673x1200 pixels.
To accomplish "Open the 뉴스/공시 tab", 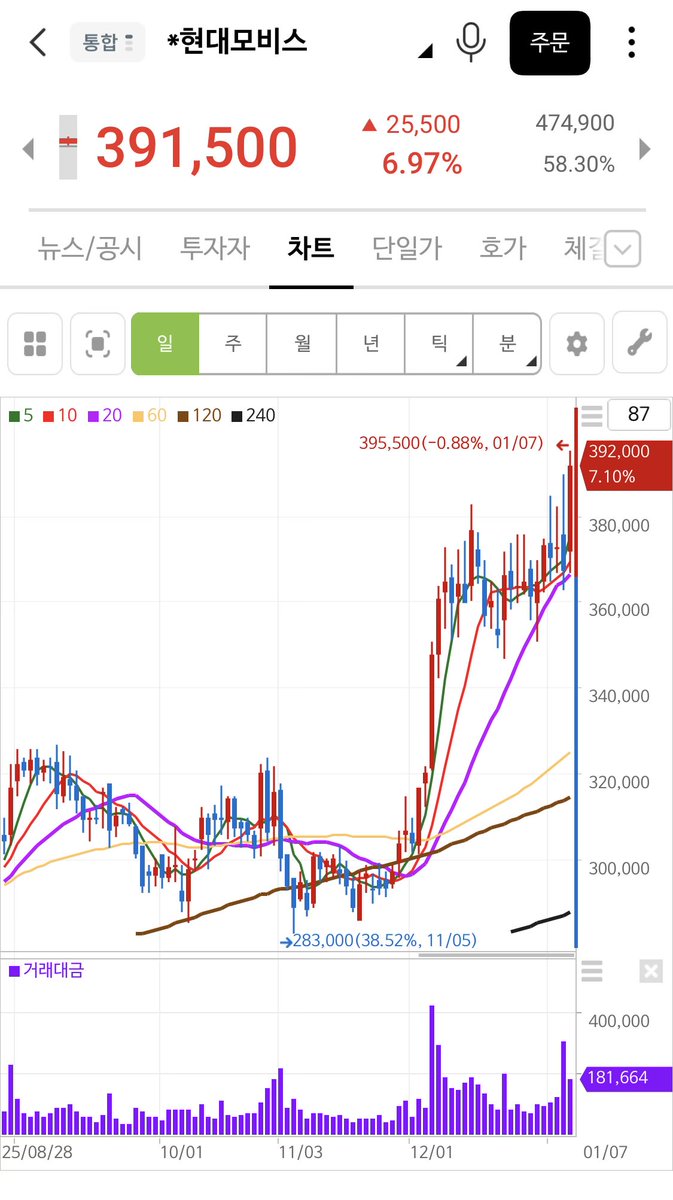I will pyautogui.click(x=90, y=247).
